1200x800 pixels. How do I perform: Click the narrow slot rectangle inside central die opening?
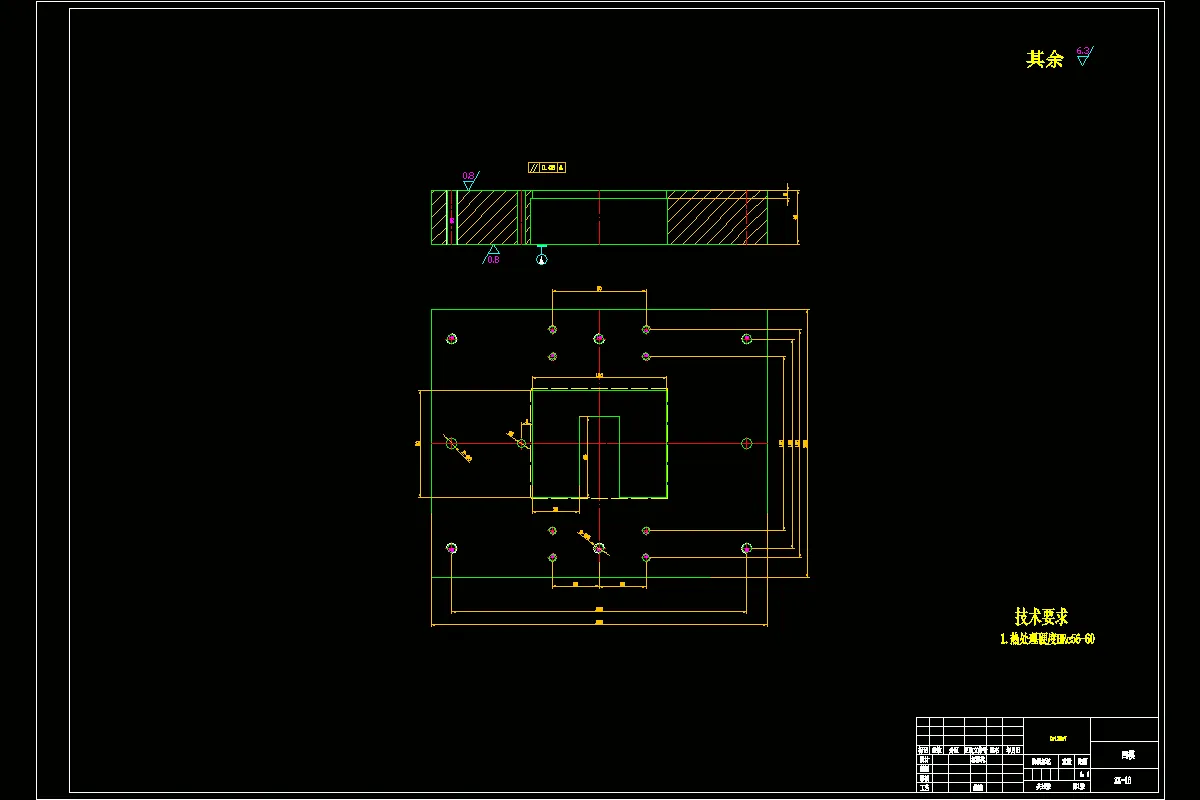click(600, 457)
